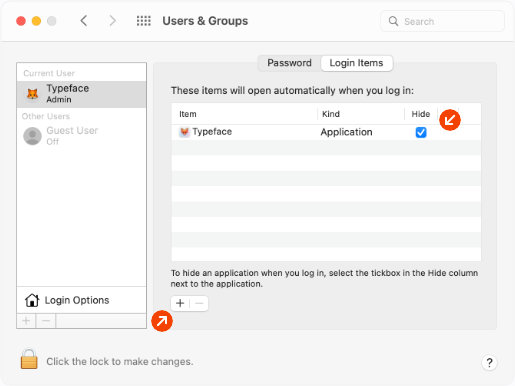Click the search magnifier icon

393,21
